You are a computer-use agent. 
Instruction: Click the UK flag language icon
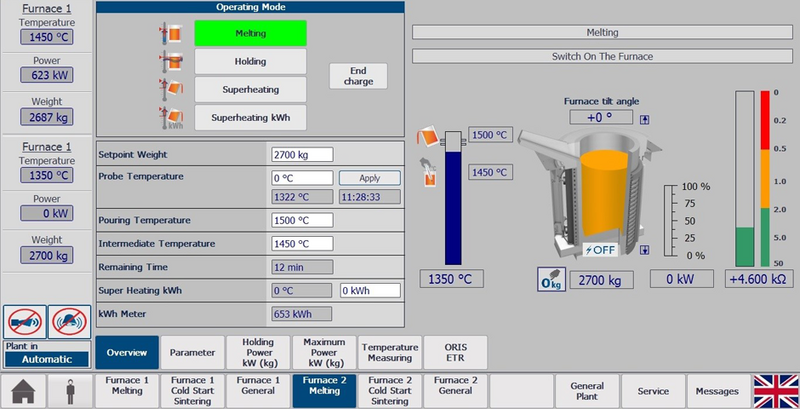pyautogui.click(x=773, y=391)
